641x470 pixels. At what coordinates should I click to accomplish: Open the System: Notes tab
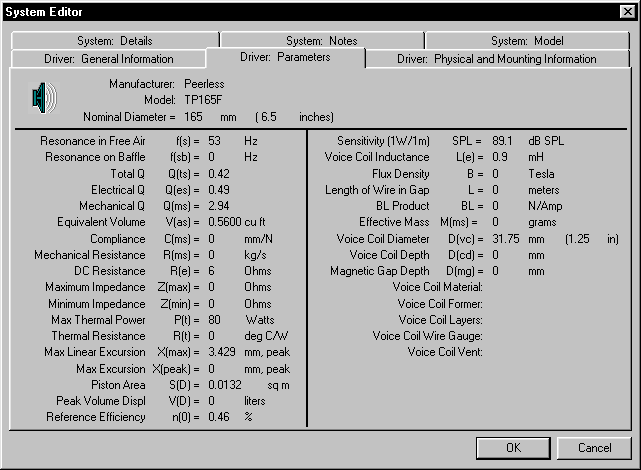322,41
